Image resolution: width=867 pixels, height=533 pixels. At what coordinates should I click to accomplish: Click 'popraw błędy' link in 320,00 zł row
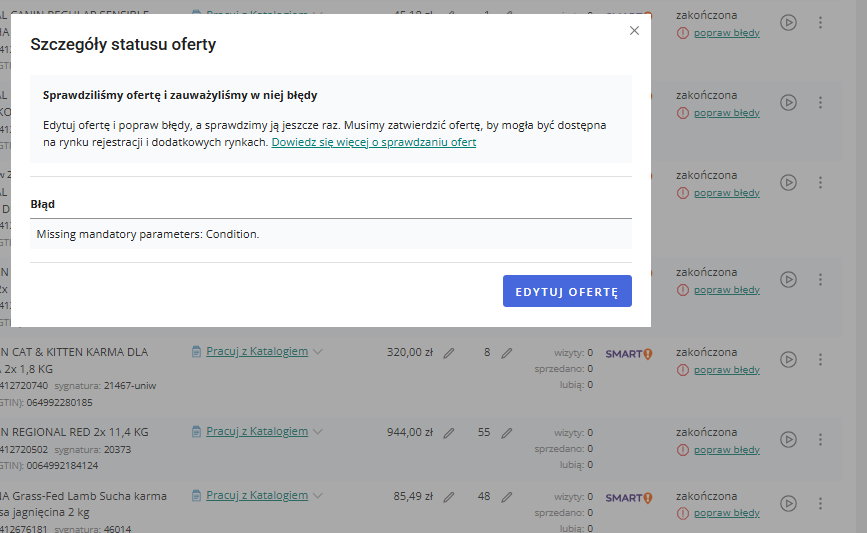[x=726, y=369]
